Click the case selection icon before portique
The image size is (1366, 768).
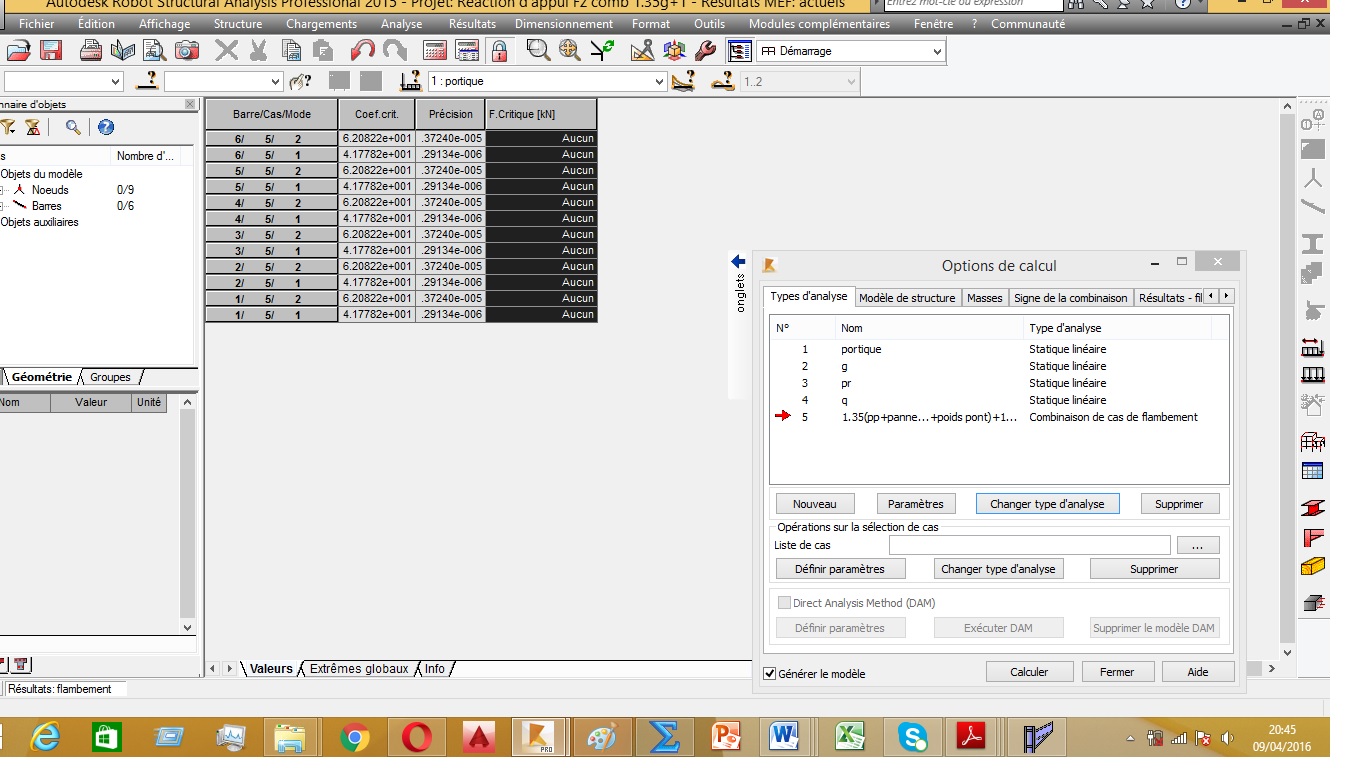click(410, 81)
